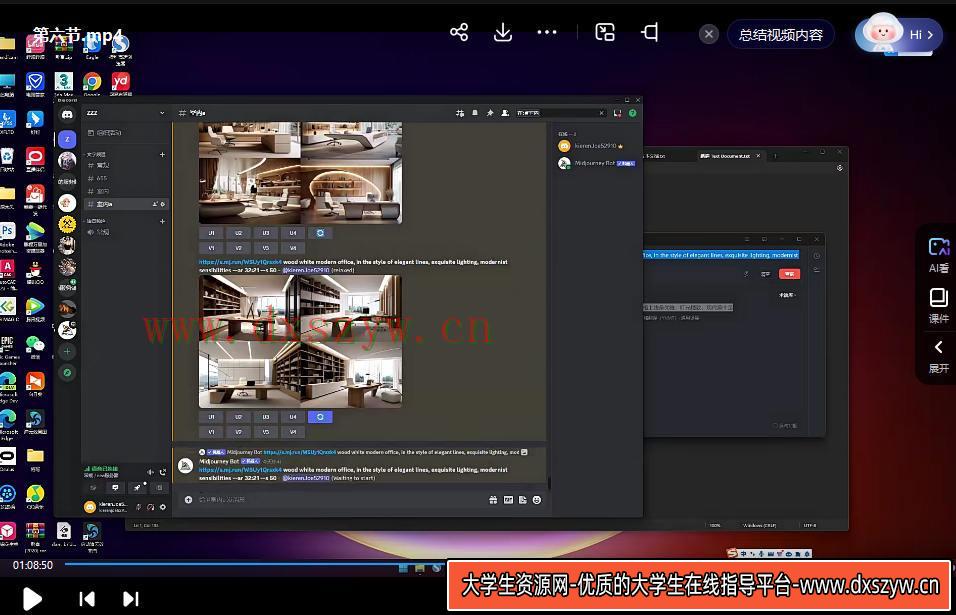Screen dimensions: 956x615
Task: Click reroll icon under first image grid
Action: coord(320,233)
